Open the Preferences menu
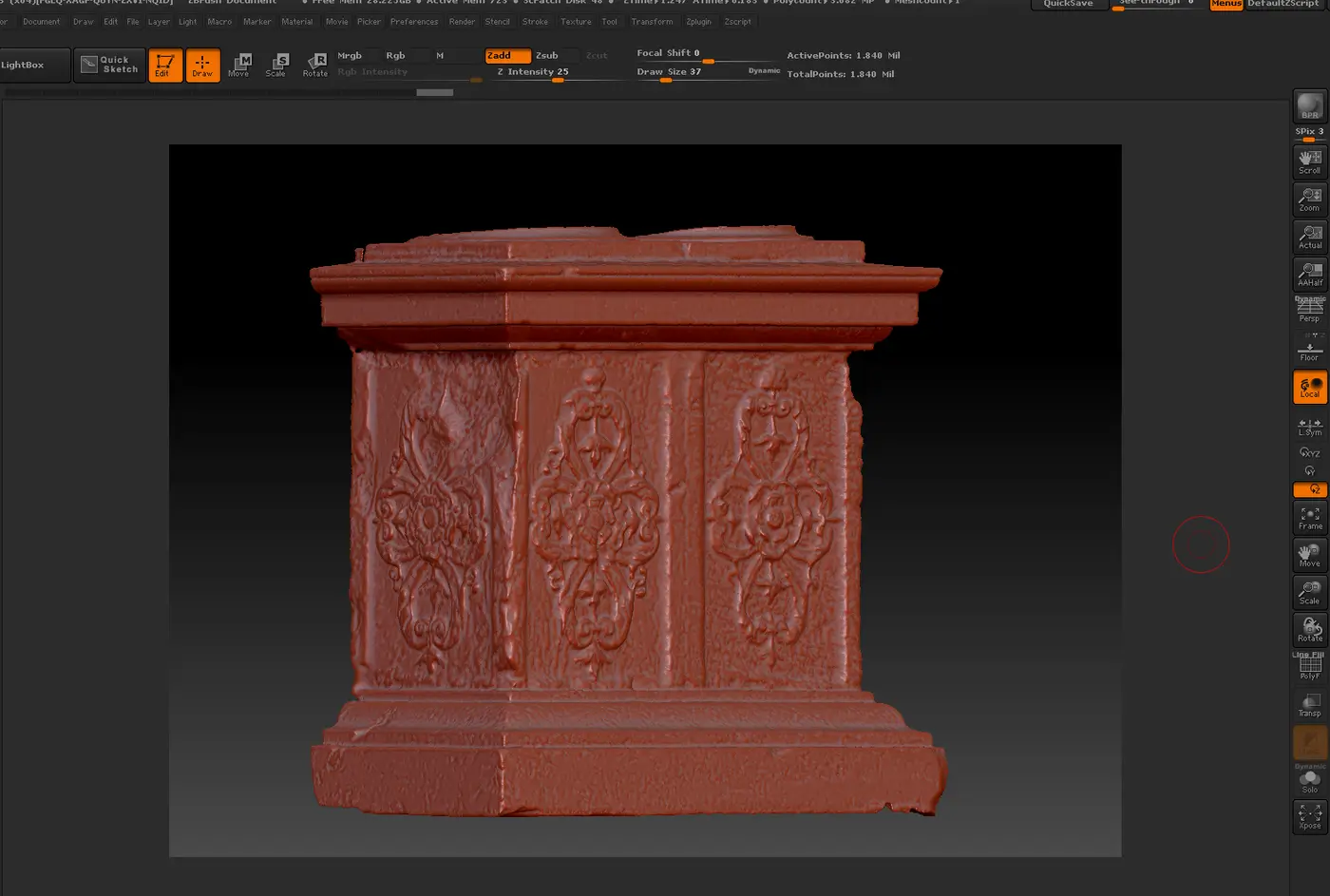Screen dimensions: 1330x896 tap(414, 22)
